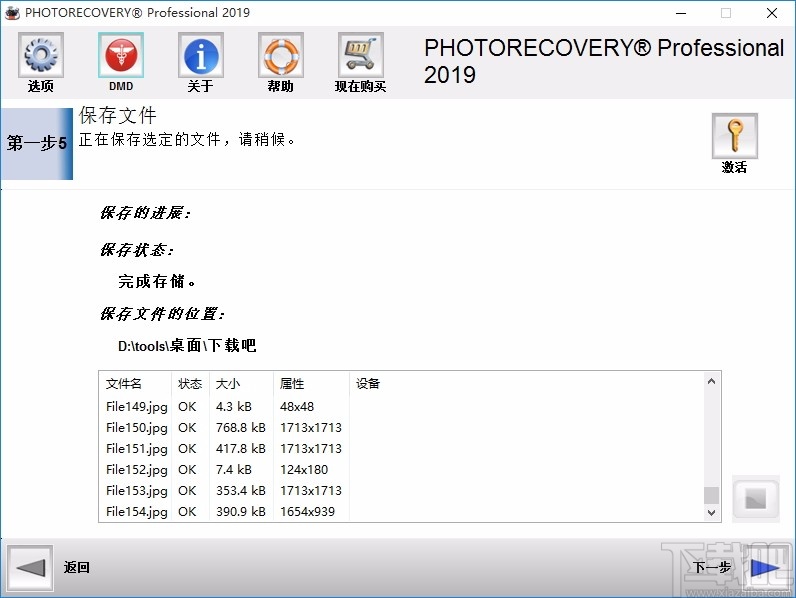
Task: Click the 返回 label
Action: [77, 567]
